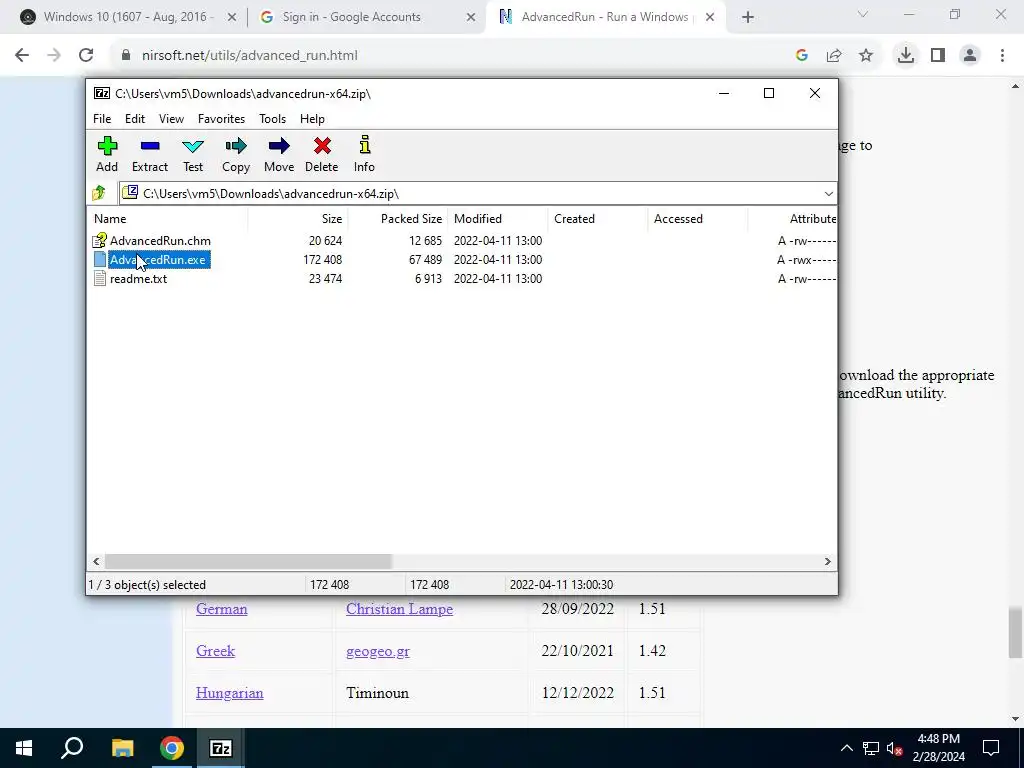Click the red Delete icon
The width and height of the screenshot is (1024, 768).
[322, 146]
